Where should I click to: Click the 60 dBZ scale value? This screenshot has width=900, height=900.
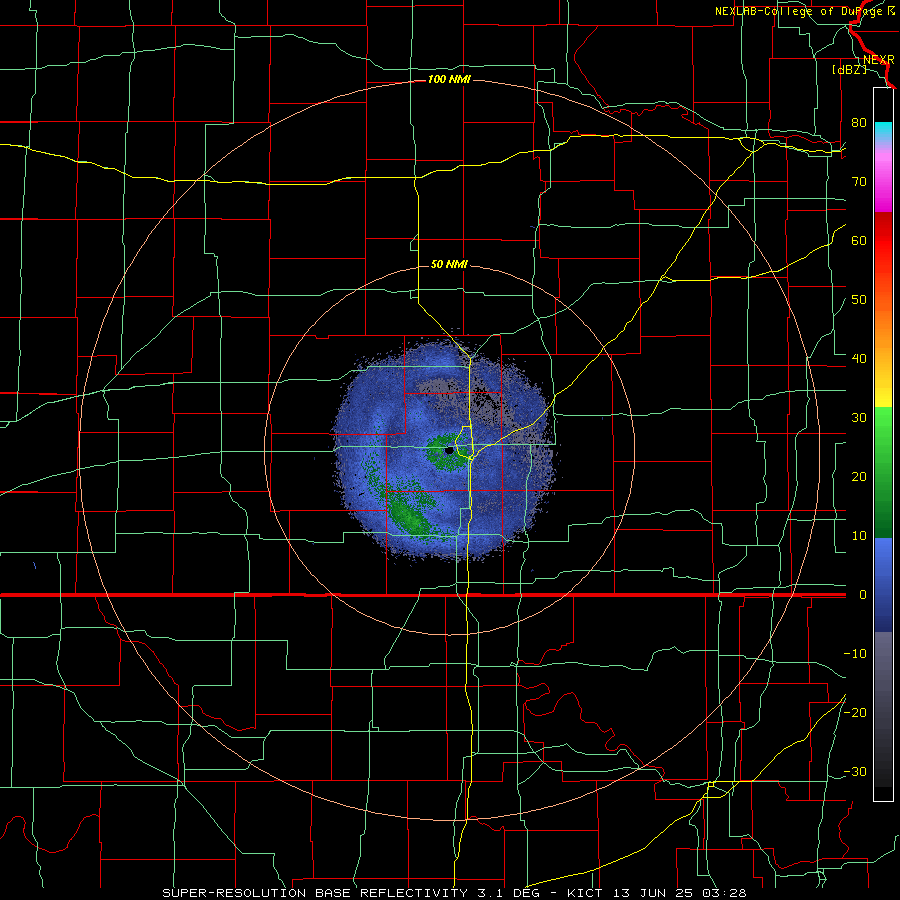pos(859,240)
